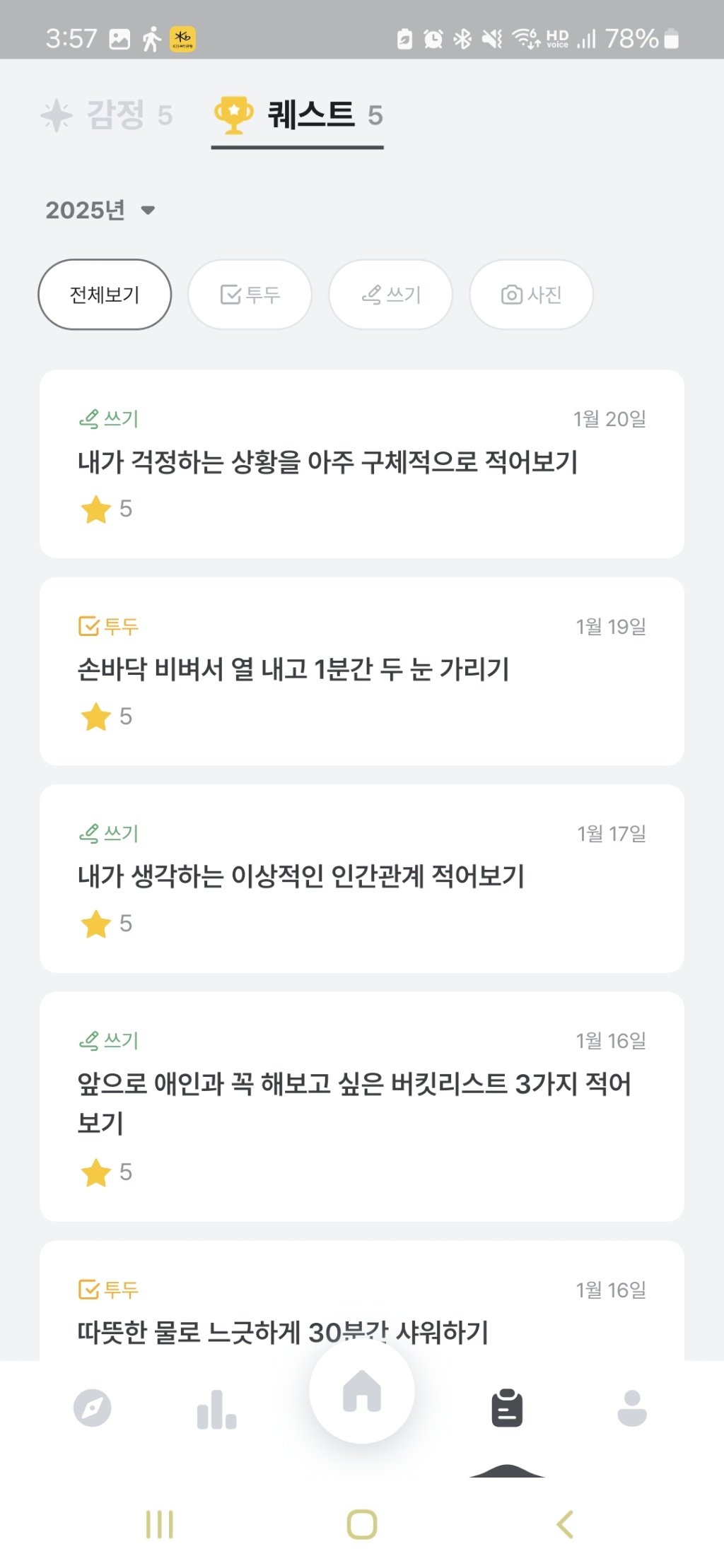The width and height of the screenshot is (724, 1568).
Task: Open the 손바닥 비벼서 quest card
Action: [x=361, y=671]
